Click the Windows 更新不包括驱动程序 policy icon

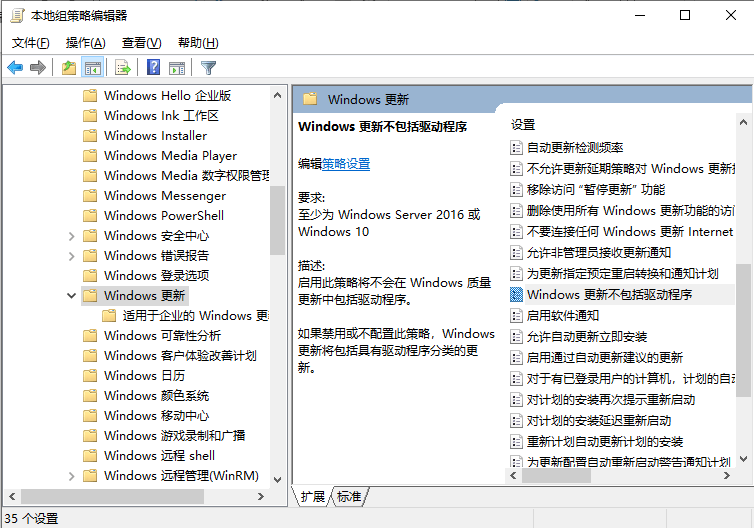[x=516, y=294]
